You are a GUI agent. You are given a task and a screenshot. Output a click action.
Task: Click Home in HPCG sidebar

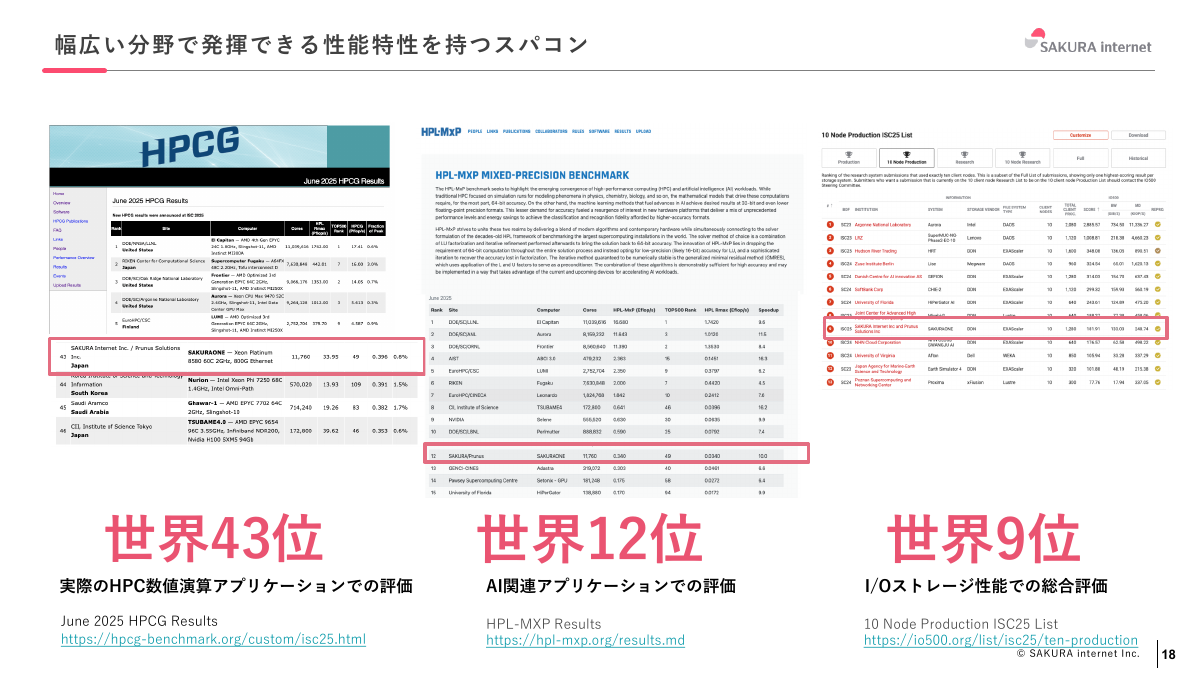[x=58, y=193]
